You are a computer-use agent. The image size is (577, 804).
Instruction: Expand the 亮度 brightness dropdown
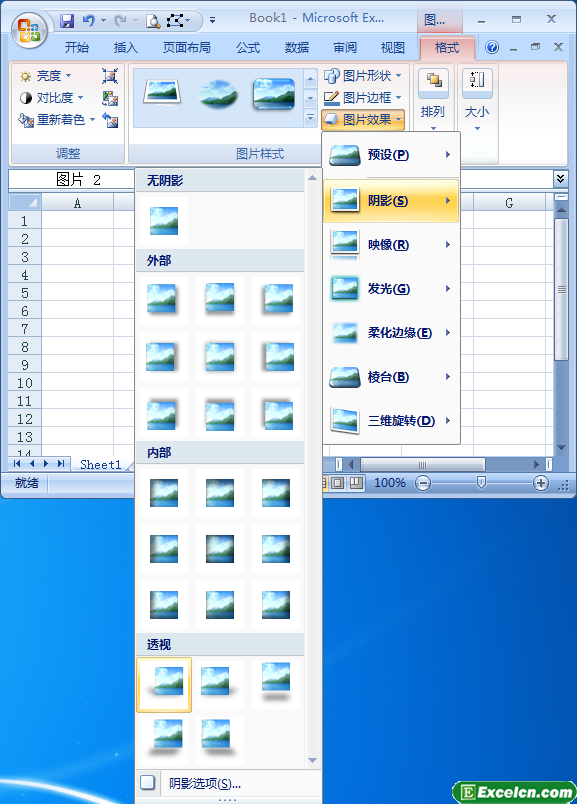[46, 76]
